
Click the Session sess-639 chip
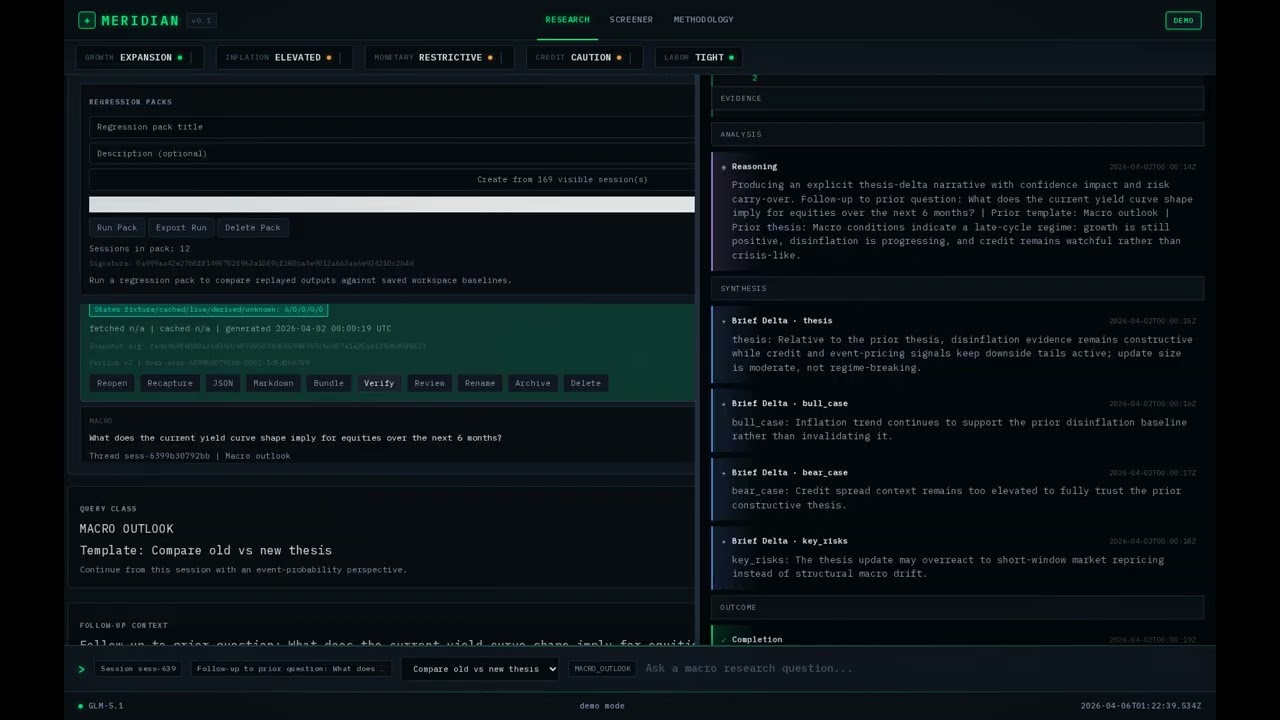click(x=138, y=669)
